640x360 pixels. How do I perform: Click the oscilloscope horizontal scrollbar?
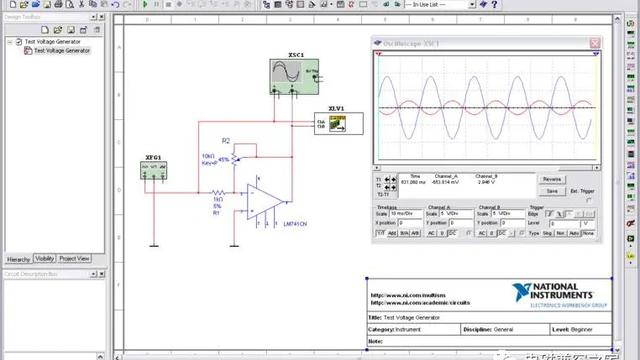click(487, 168)
